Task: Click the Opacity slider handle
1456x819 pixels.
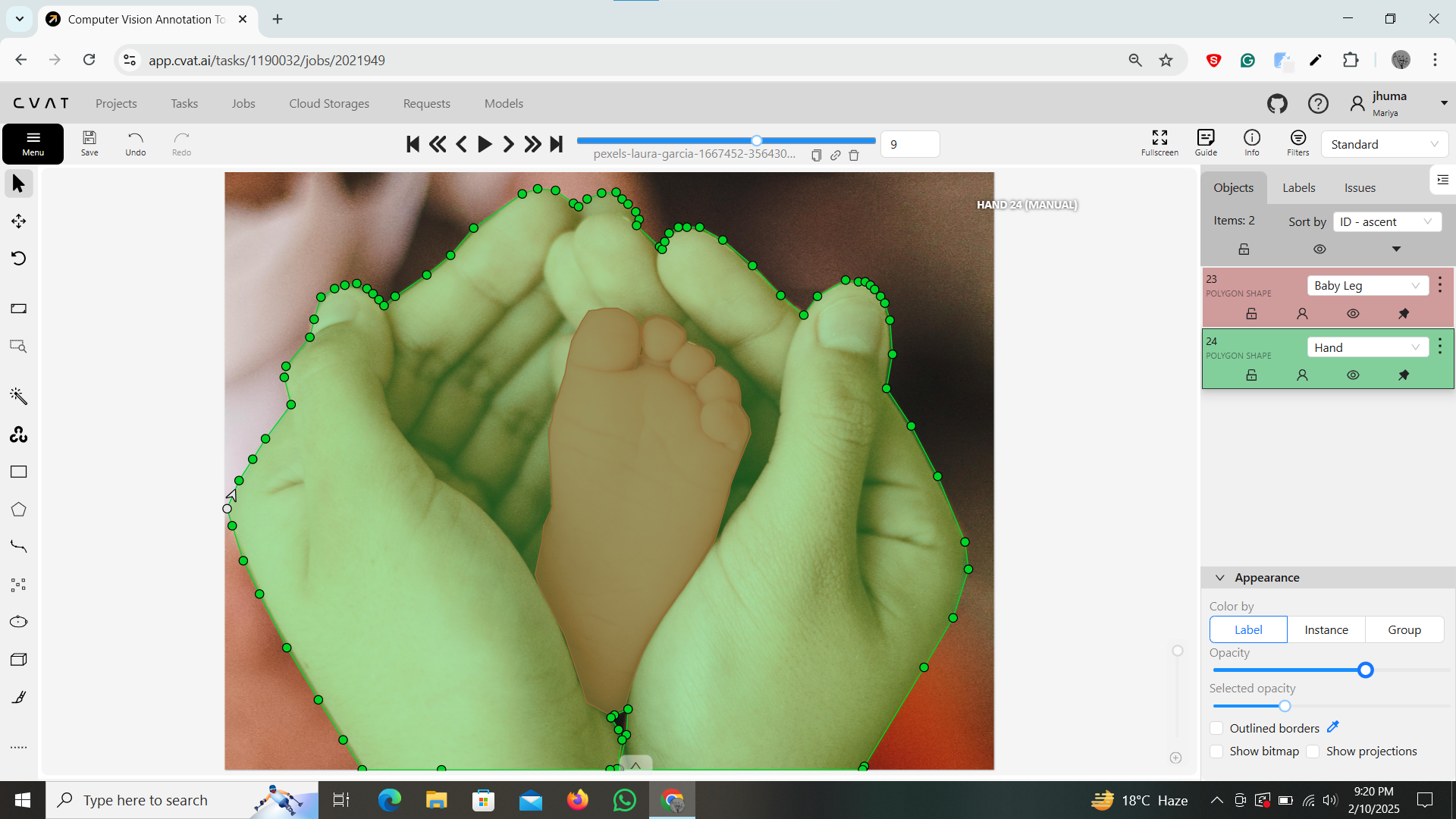Action: [x=1365, y=670]
